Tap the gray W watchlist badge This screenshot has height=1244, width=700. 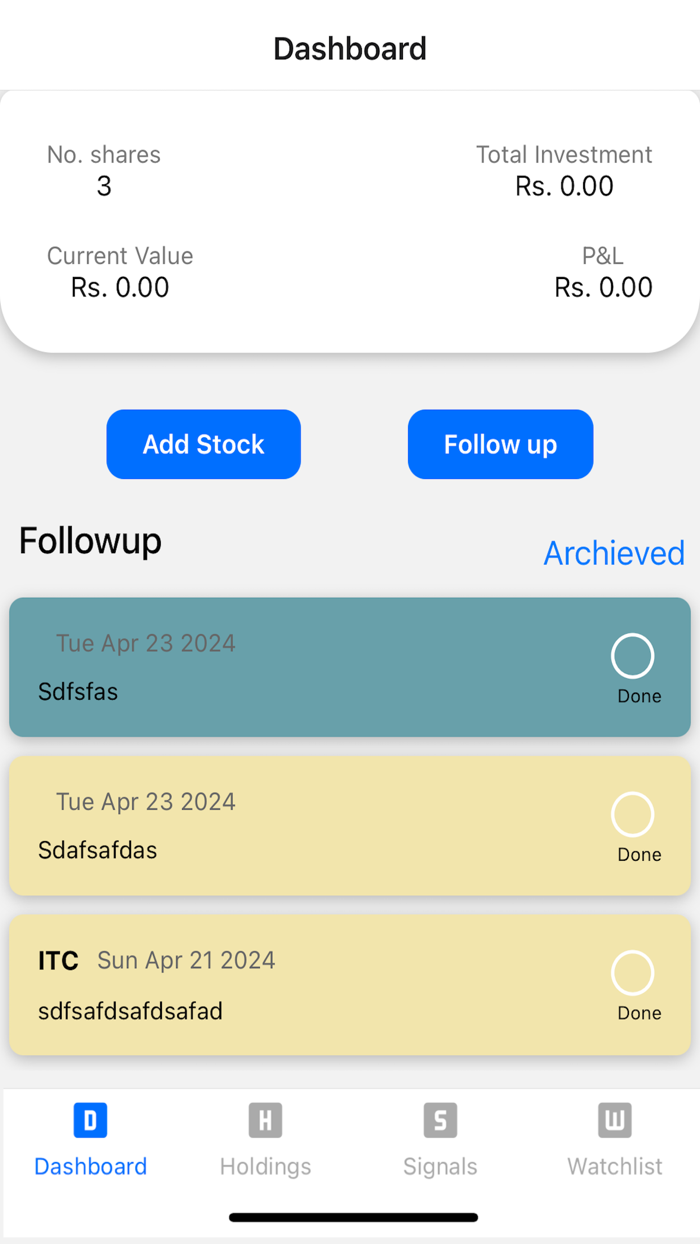(x=614, y=1120)
